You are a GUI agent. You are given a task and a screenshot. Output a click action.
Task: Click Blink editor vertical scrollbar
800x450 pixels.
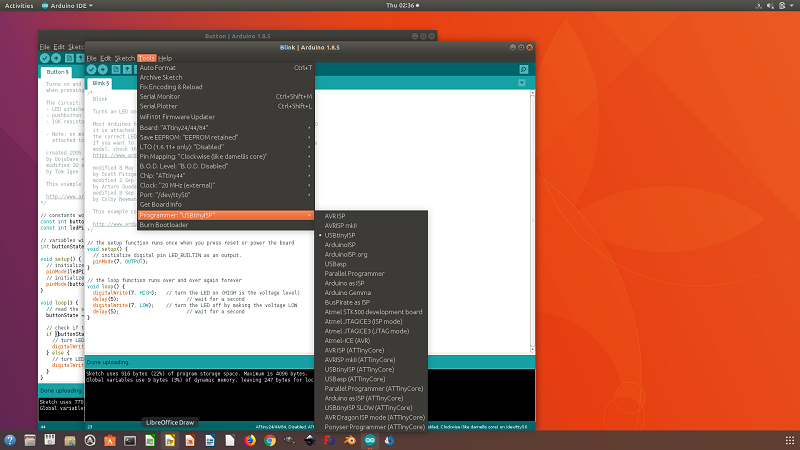pyautogui.click(x=532, y=221)
